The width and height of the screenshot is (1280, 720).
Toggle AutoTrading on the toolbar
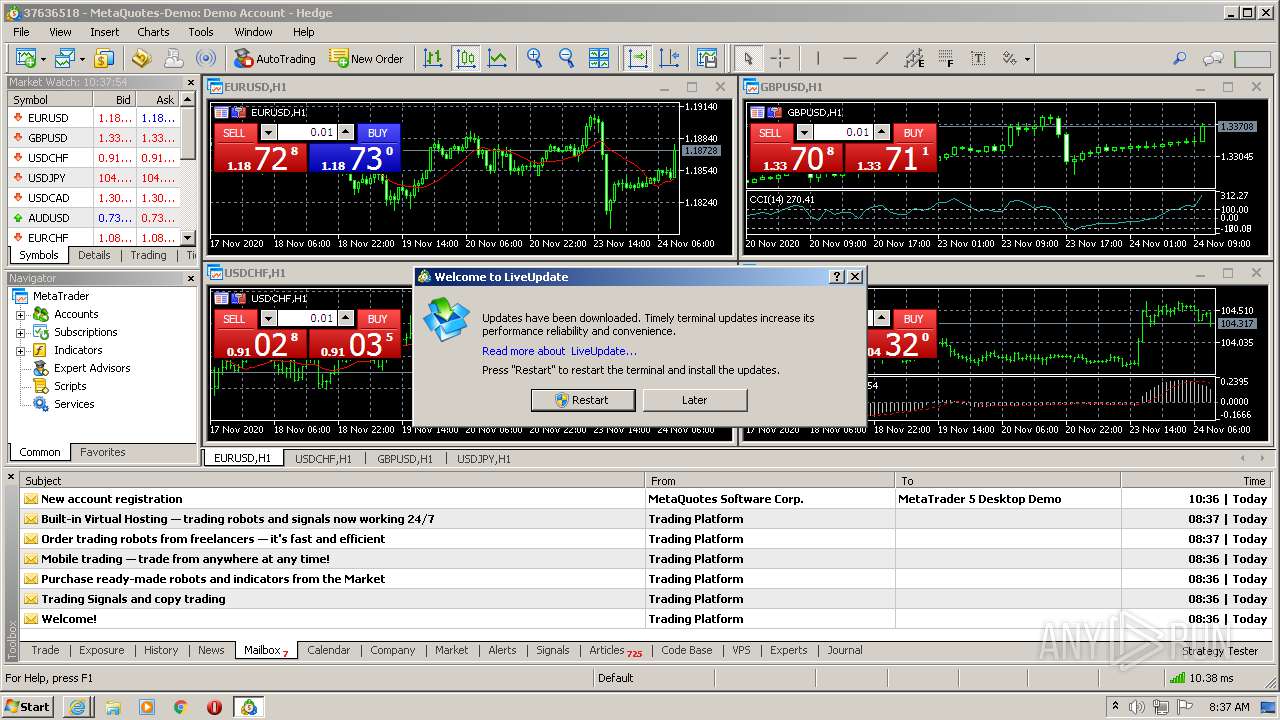point(274,58)
